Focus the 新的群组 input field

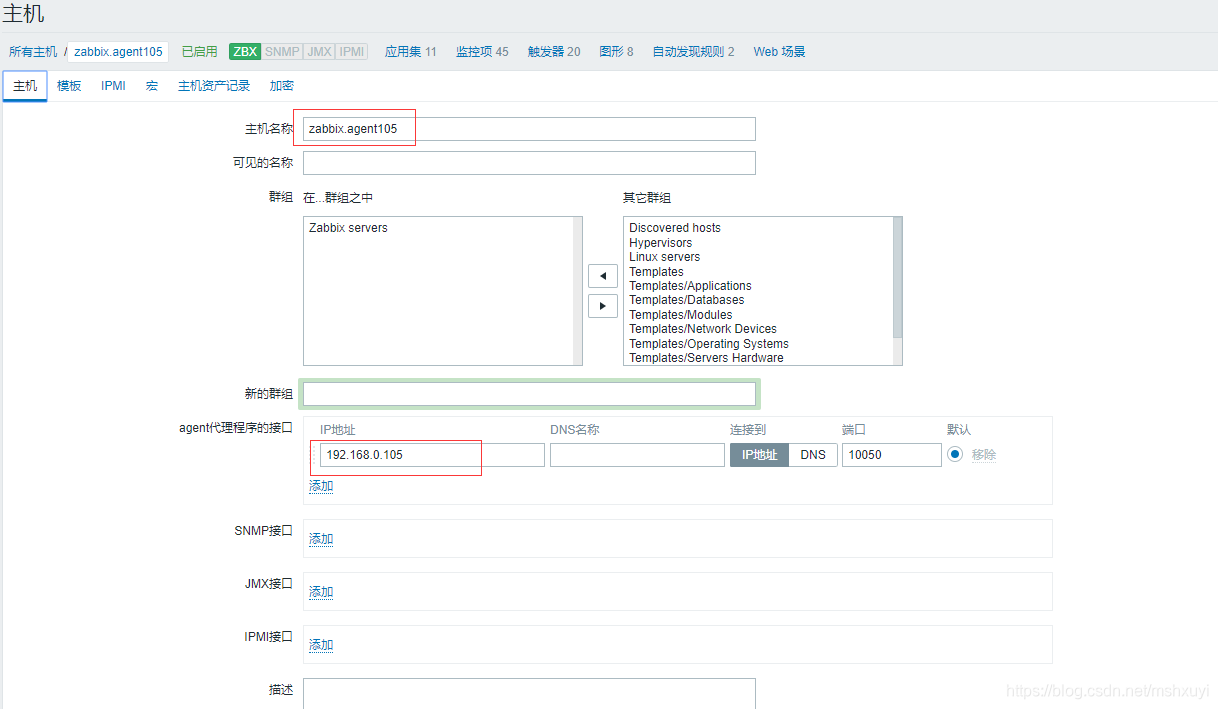529,394
